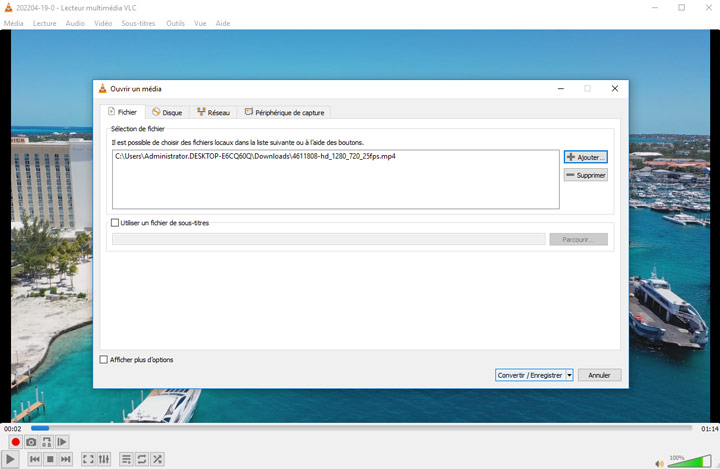Click the red record button

pyautogui.click(x=15, y=442)
